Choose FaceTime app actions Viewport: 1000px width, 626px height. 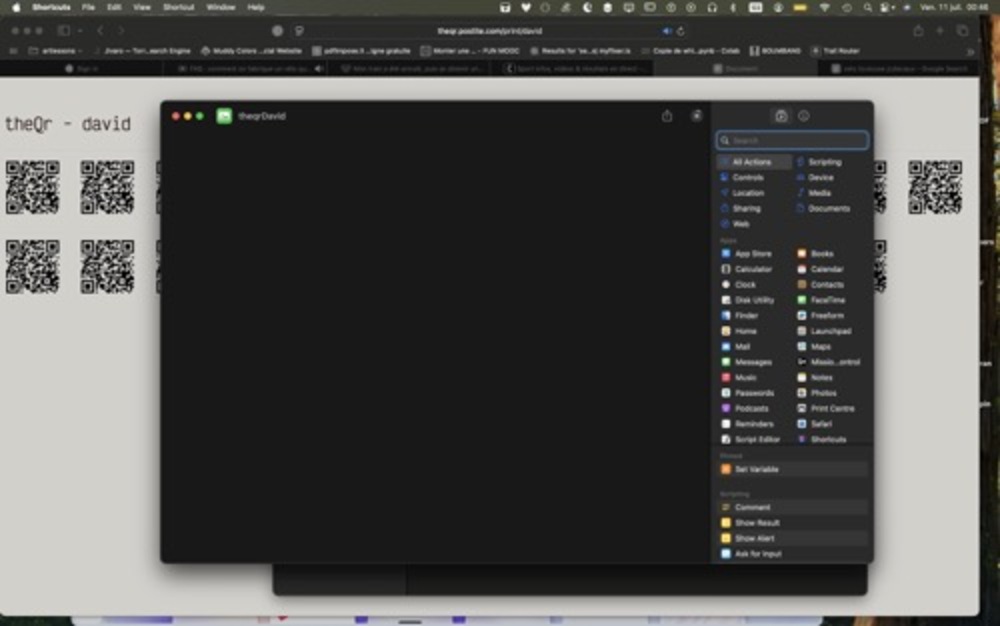[827, 300]
